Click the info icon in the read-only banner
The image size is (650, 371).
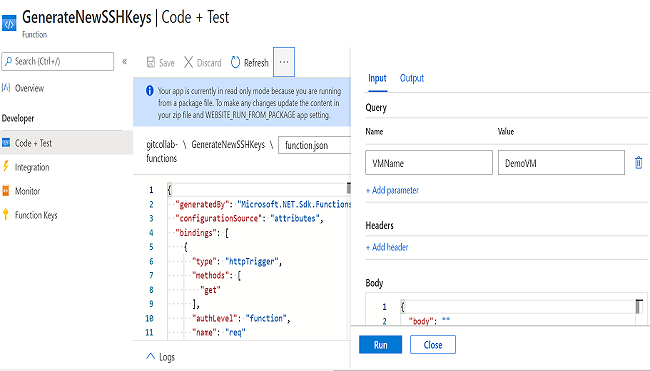(150, 91)
